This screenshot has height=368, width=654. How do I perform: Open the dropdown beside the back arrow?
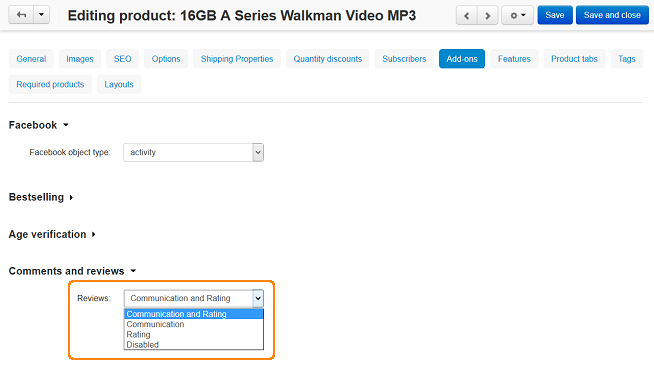(x=41, y=15)
